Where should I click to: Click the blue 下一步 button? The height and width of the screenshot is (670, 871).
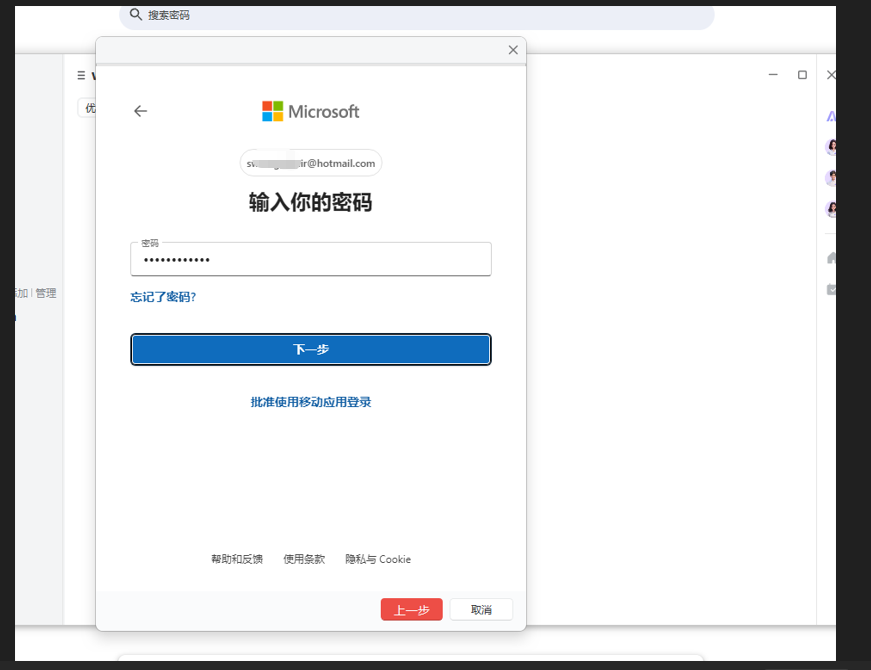311,349
